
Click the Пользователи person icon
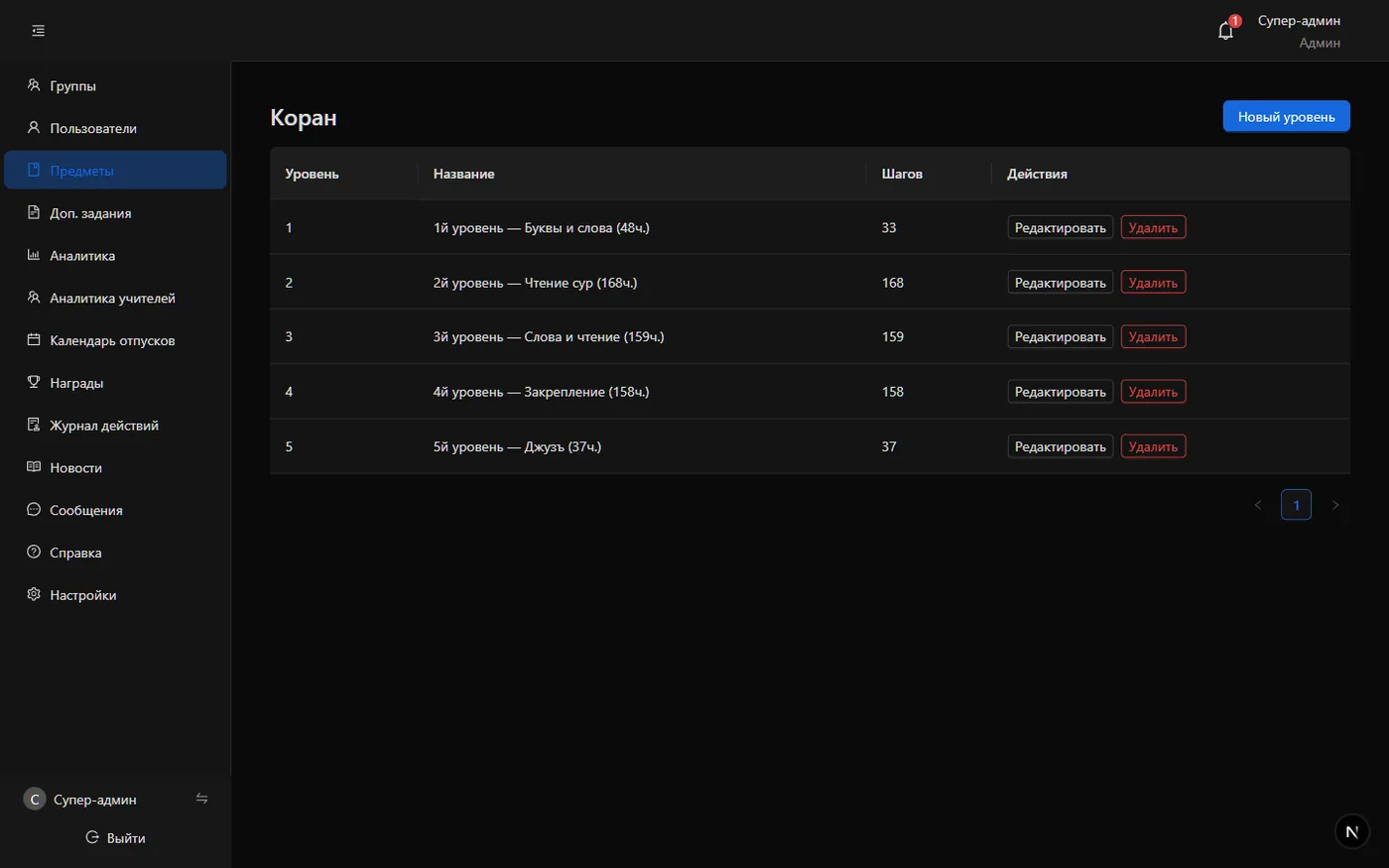coord(34,128)
